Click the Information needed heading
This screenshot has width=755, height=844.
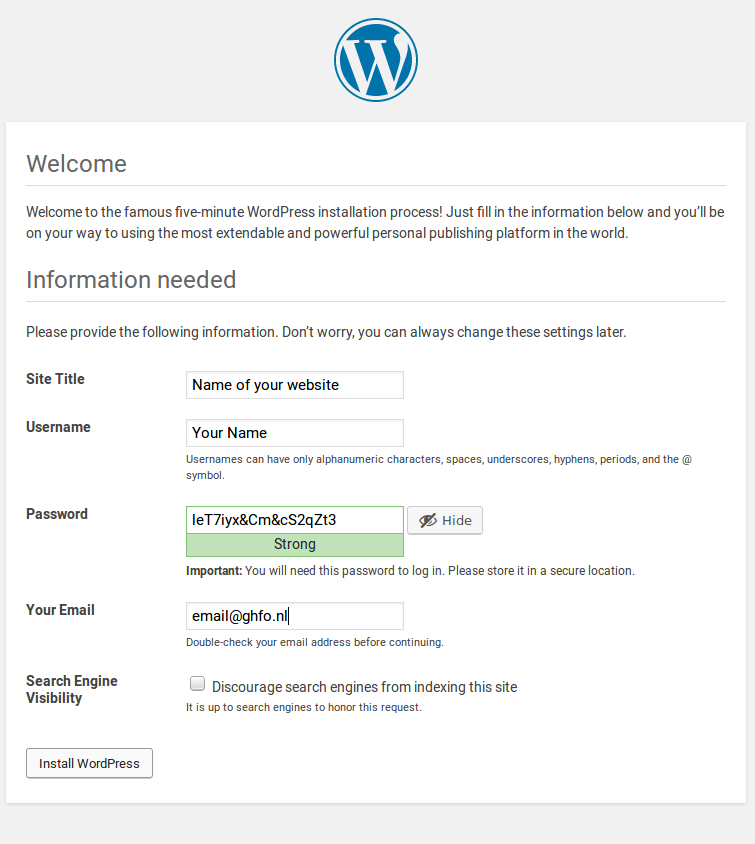pos(131,280)
